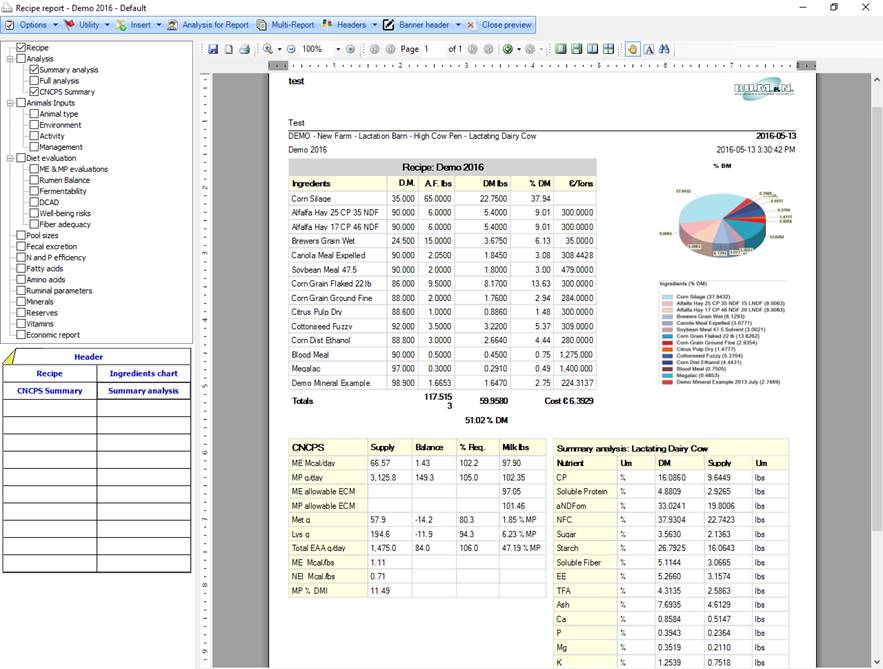Click the % DM pie chart in the report
Image resolution: width=883 pixels, height=669 pixels.
pyautogui.click(x=723, y=221)
